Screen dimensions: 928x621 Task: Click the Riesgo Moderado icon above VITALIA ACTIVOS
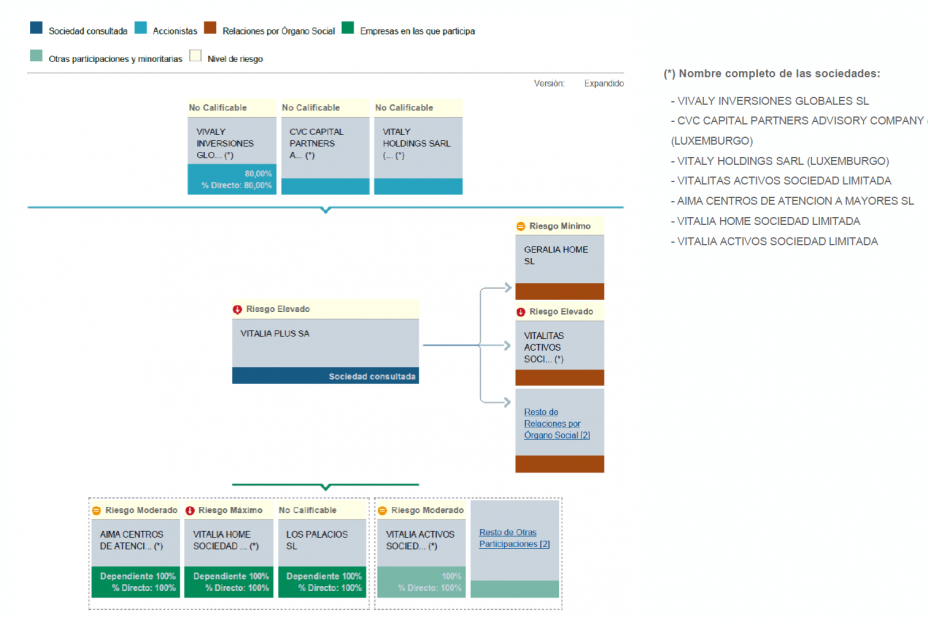[383, 510]
